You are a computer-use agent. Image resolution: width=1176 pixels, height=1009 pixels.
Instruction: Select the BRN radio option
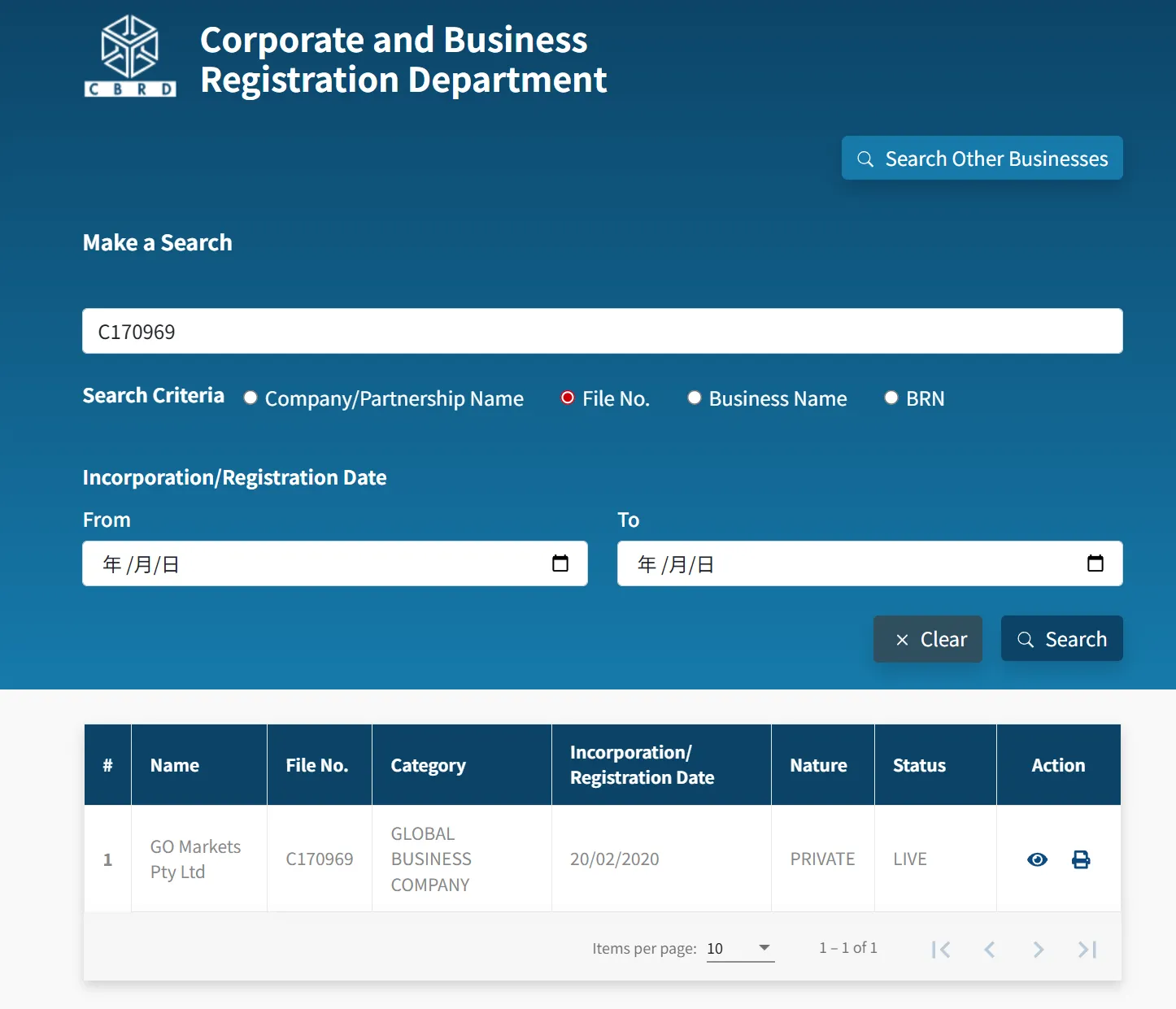[891, 398]
